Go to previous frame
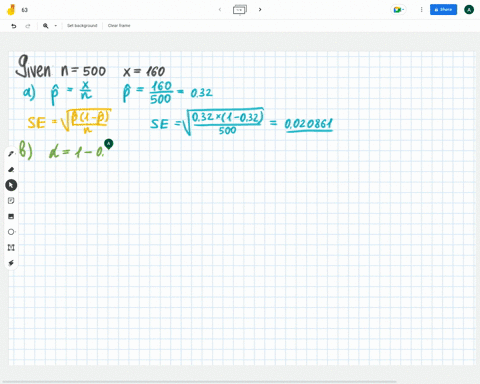This screenshot has width=480, height=384. (x=220, y=9)
